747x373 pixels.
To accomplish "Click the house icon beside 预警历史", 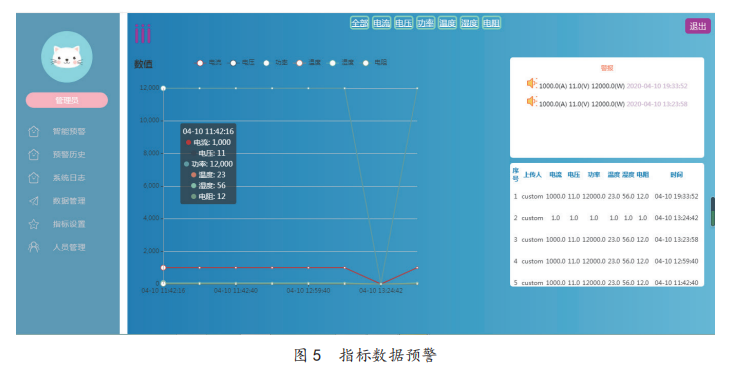I will pyautogui.click(x=34, y=155).
